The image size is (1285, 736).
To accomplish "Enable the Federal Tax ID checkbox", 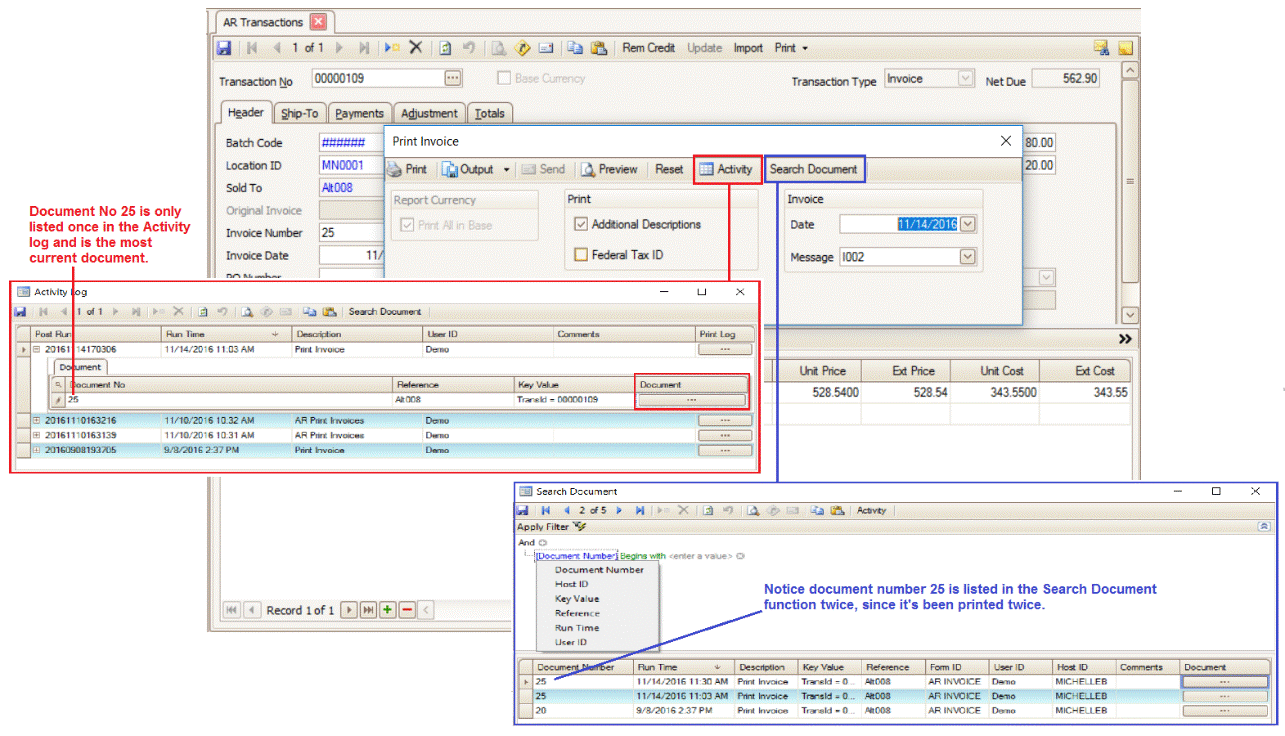I will 581,255.
